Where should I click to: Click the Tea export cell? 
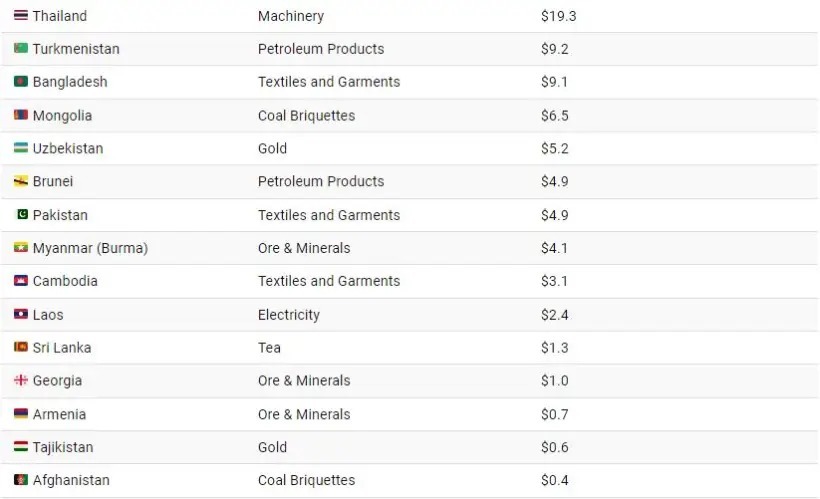pos(269,348)
